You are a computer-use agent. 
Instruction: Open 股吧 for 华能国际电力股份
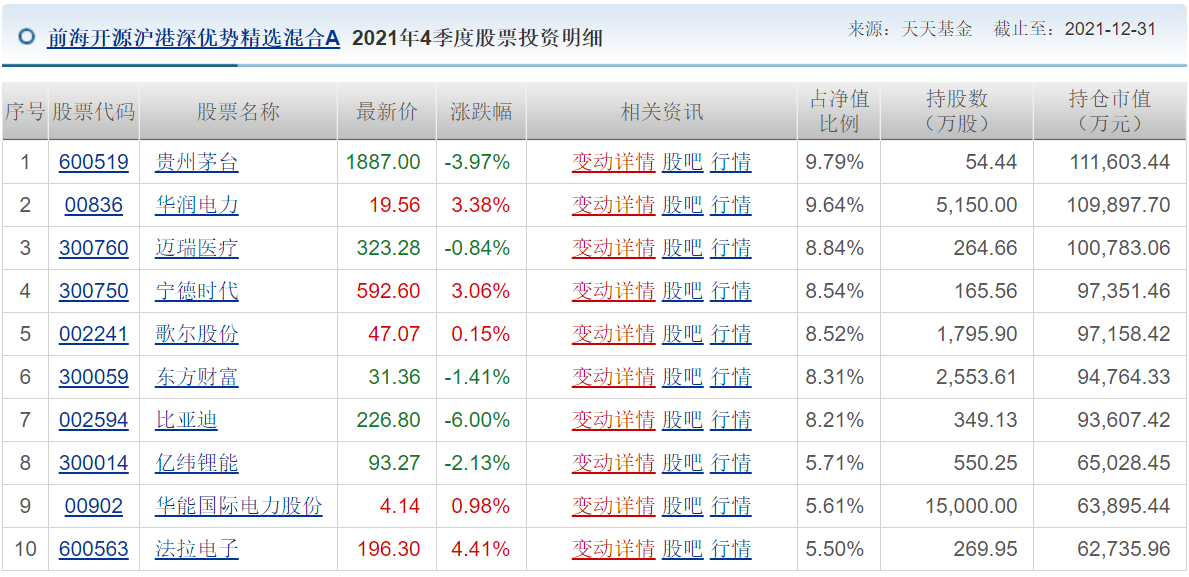click(x=682, y=506)
